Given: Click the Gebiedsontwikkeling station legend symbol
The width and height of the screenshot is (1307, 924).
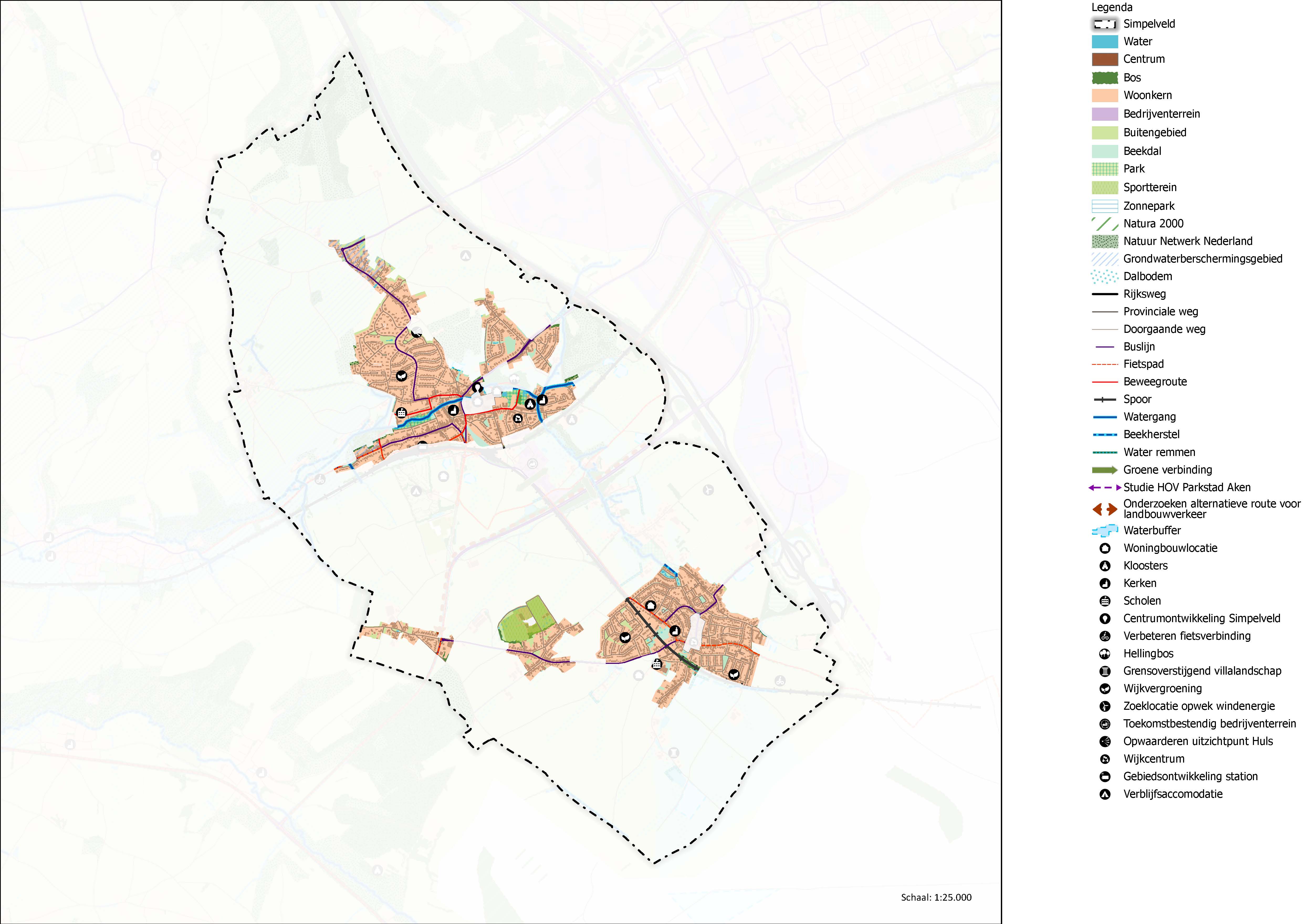Looking at the screenshot, I should (x=1105, y=777).
